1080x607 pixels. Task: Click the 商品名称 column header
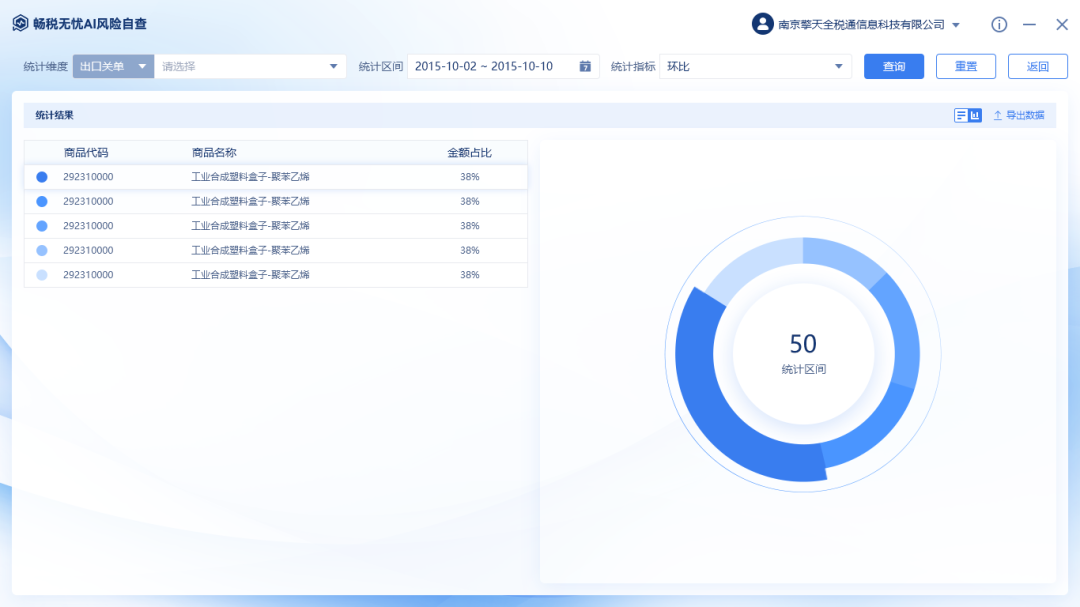point(214,152)
